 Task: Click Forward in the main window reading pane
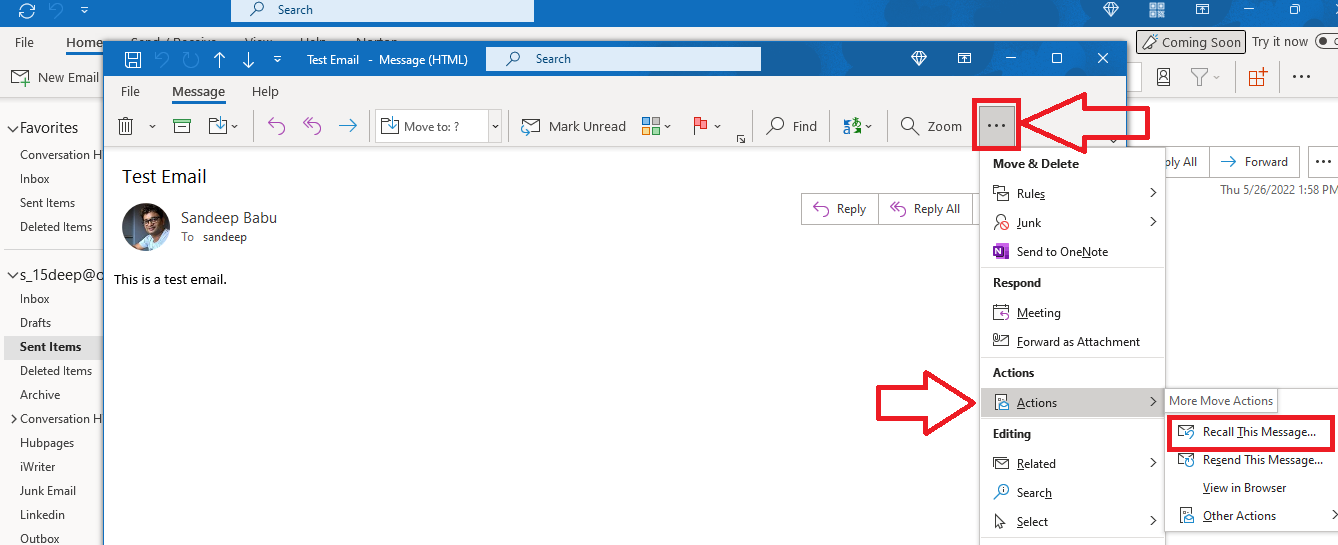(x=1255, y=162)
